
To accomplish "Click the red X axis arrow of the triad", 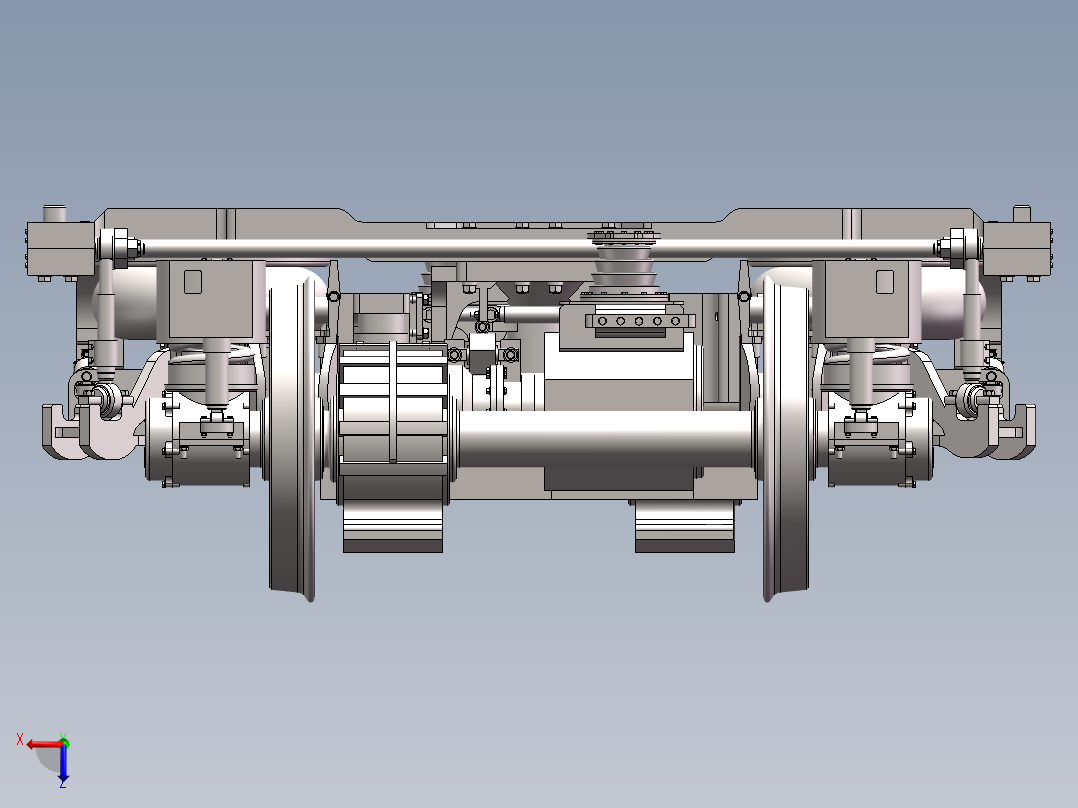I will click(x=44, y=744).
